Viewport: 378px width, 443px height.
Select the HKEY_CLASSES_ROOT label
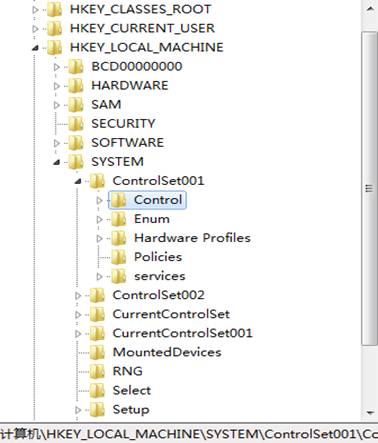(140, 9)
